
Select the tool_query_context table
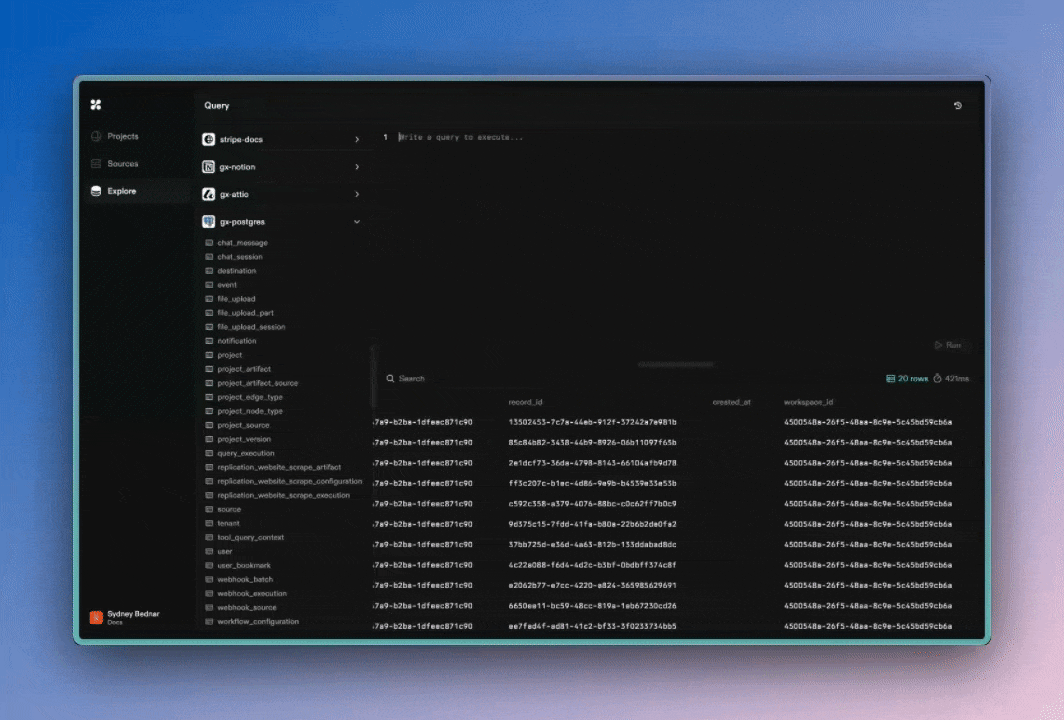(x=250, y=537)
